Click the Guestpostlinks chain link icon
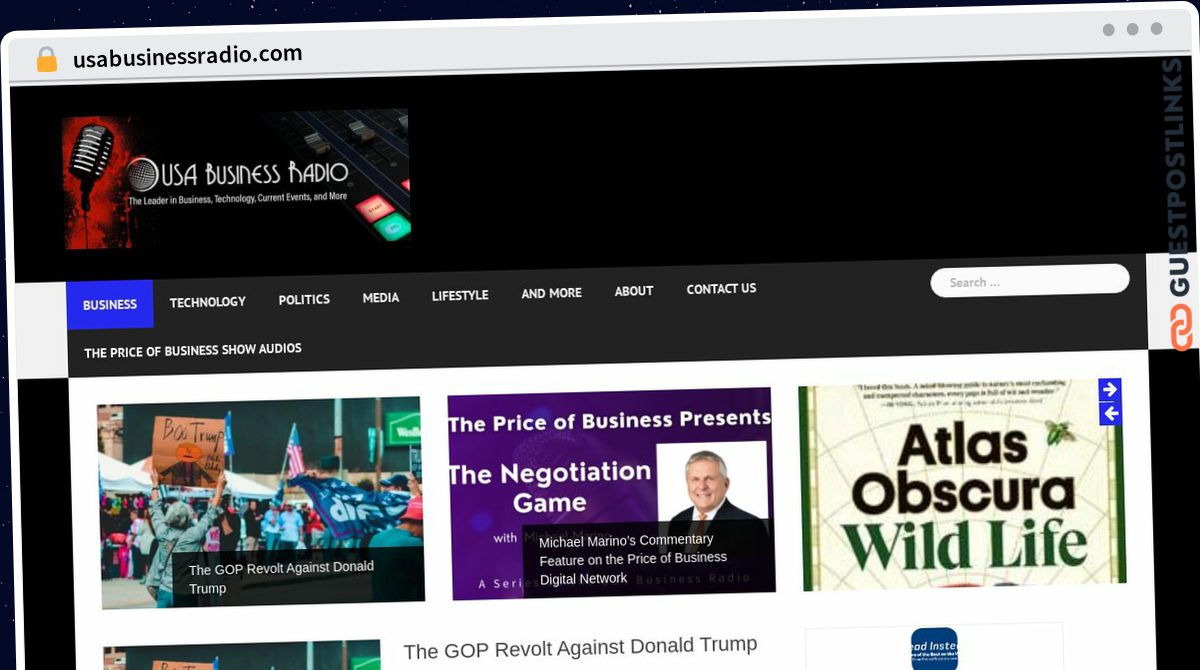The height and width of the screenshot is (670, 1200). click(1182, 328)
